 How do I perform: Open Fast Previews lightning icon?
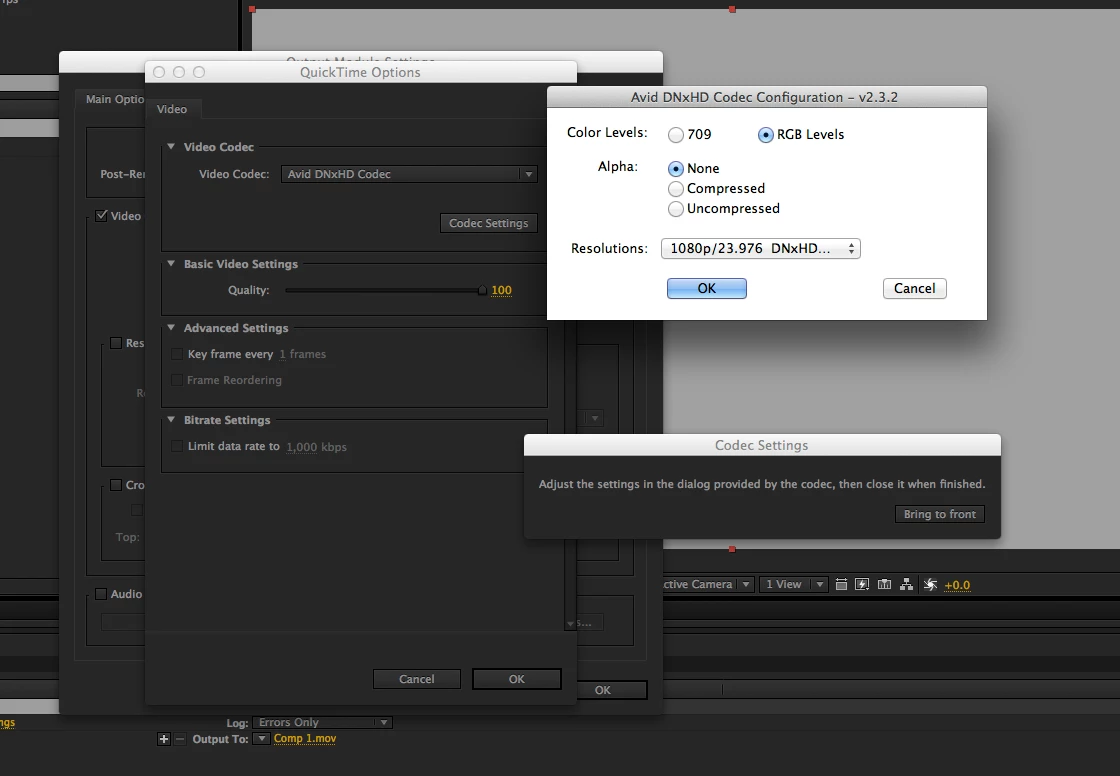(862, 585)
